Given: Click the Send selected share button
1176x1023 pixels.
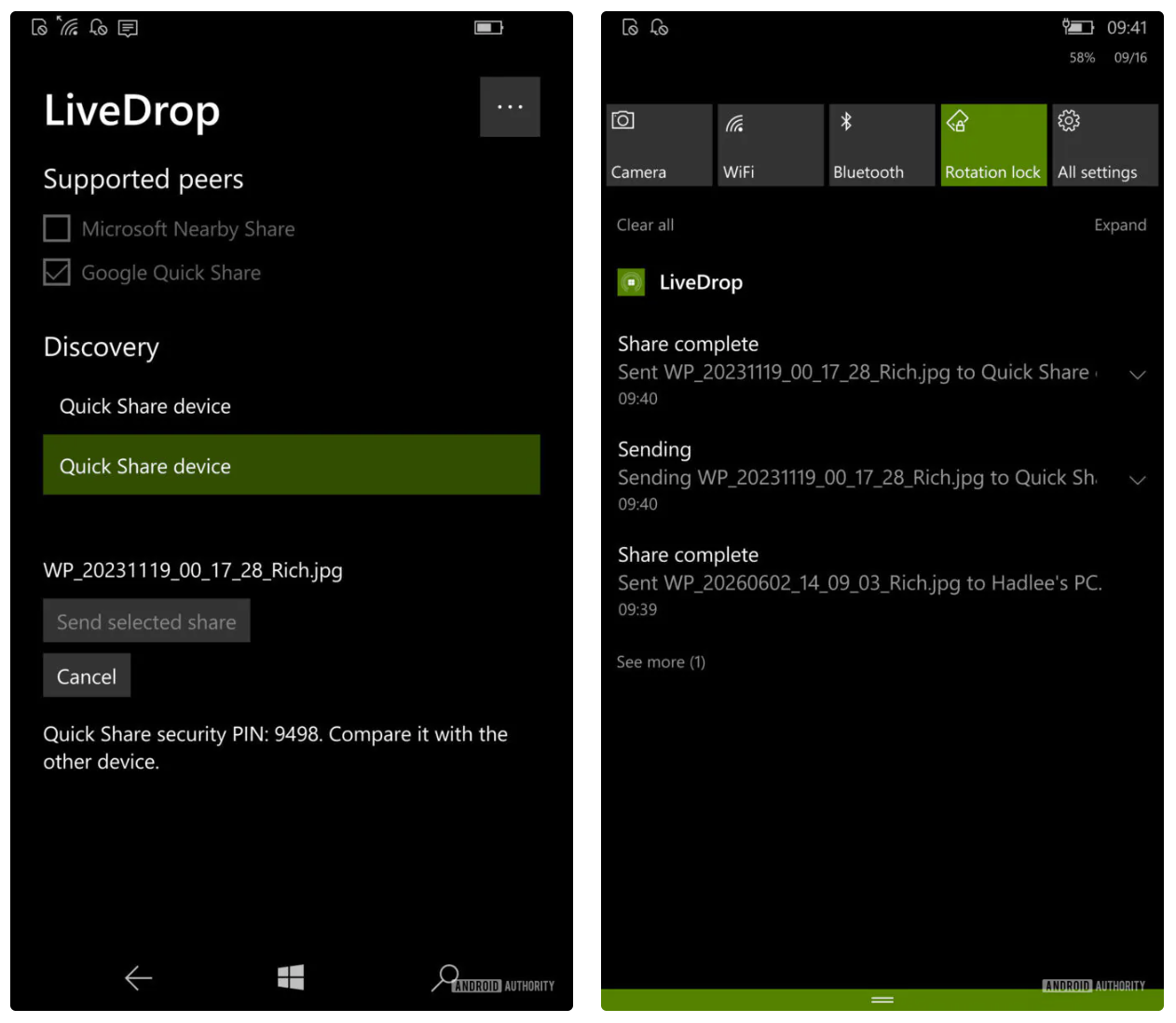Looking at the screenshot, I should (146, 621).
